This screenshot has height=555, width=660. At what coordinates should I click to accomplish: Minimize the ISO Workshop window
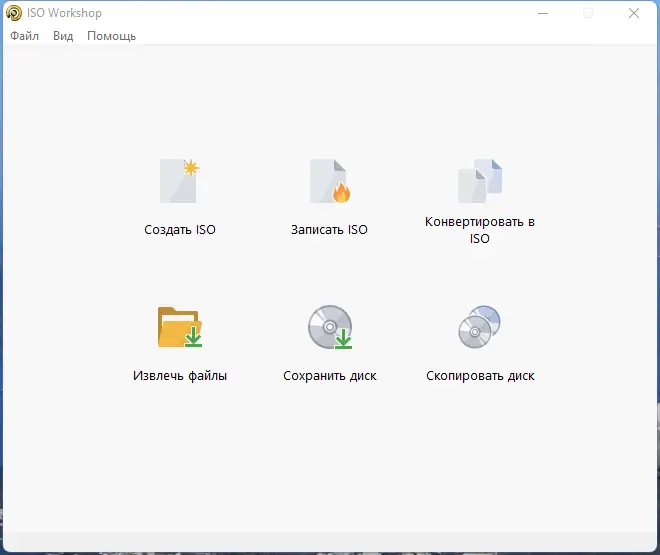[x=543, y=13]
